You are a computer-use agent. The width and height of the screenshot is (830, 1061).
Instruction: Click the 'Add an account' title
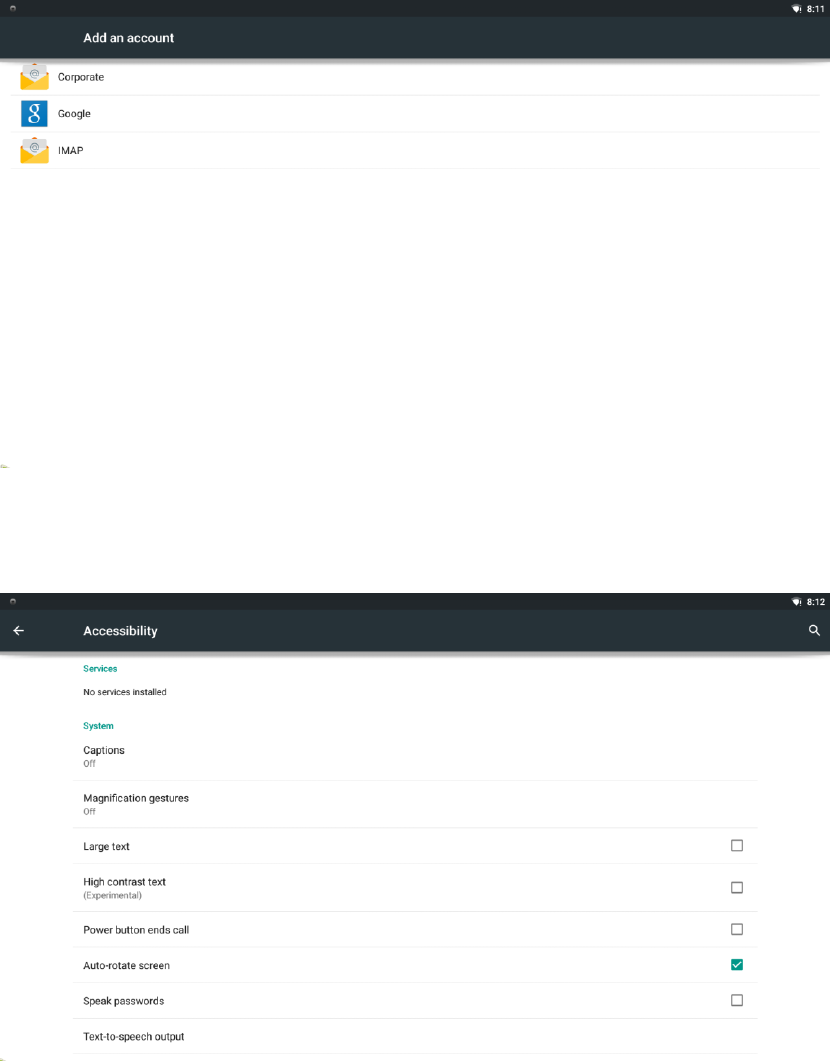[x=129, y=38]
